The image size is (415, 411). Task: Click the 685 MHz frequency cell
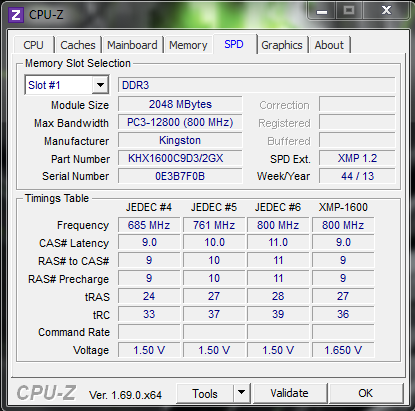(x=149, y=225)
